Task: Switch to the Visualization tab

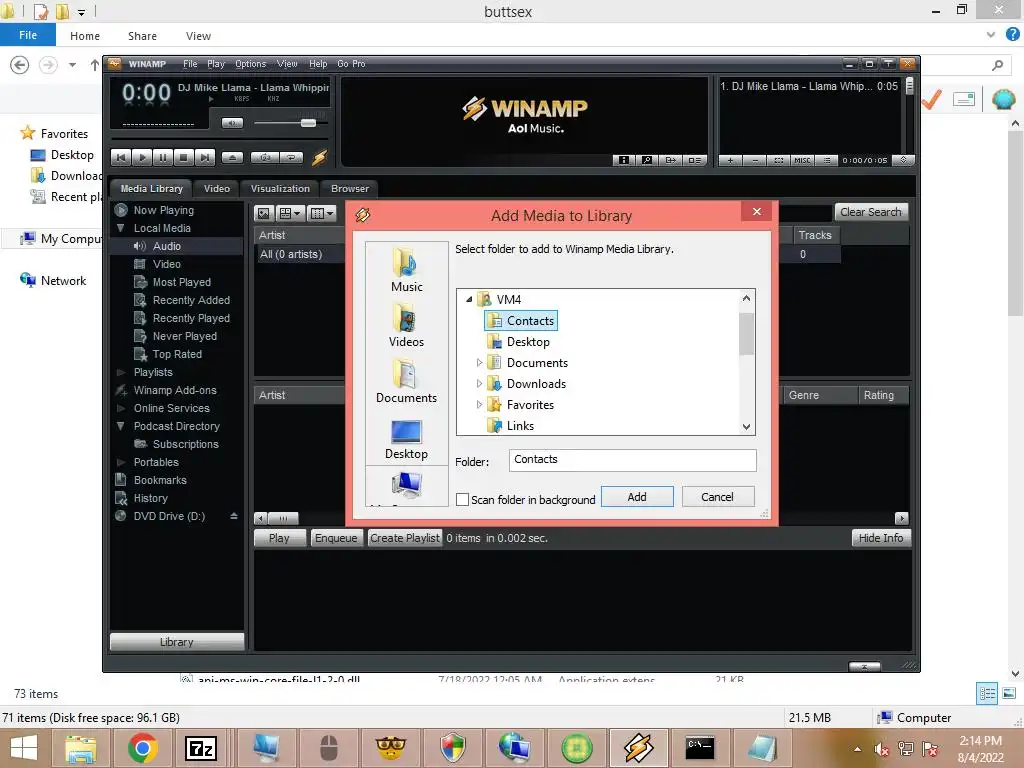Action: click(280, 189)
